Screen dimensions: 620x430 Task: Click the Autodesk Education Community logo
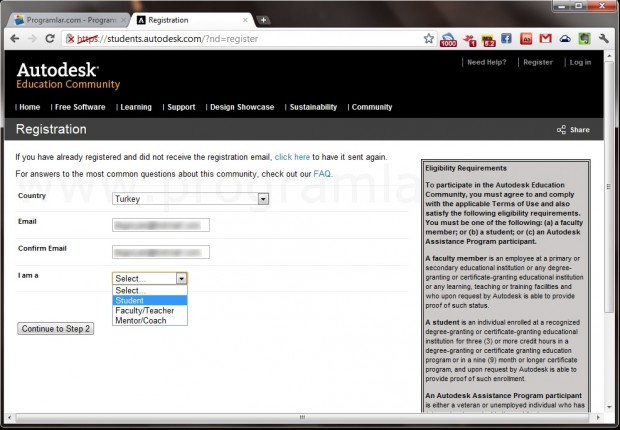tap(68, 76)
